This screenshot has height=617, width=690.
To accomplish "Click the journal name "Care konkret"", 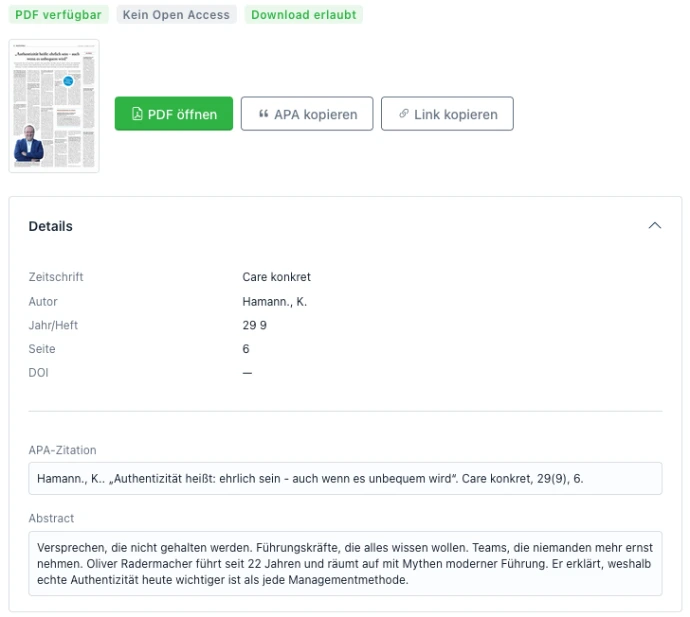I will pos(276,277).
